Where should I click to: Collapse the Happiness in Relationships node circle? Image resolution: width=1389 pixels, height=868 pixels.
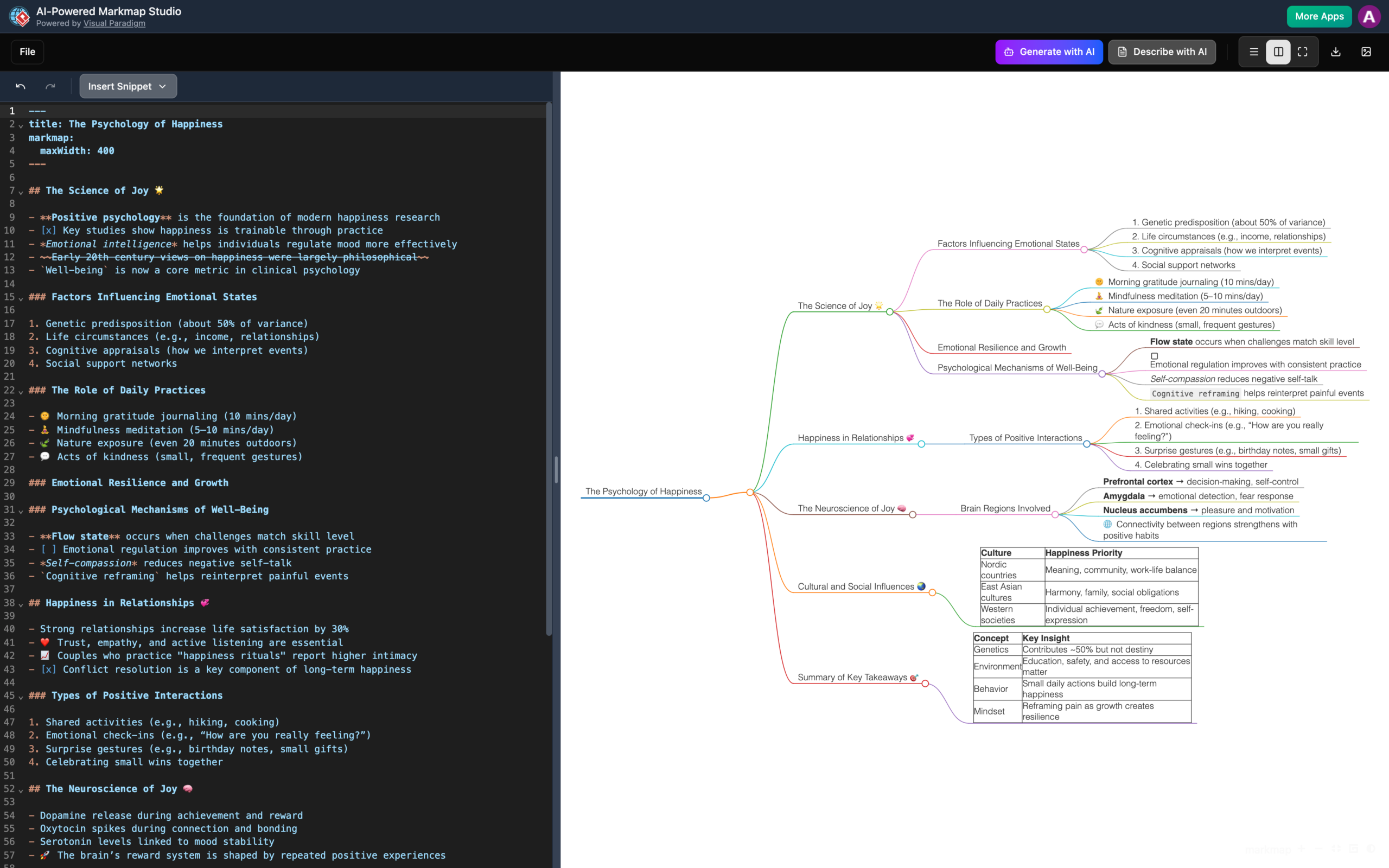tap(922, 443)
